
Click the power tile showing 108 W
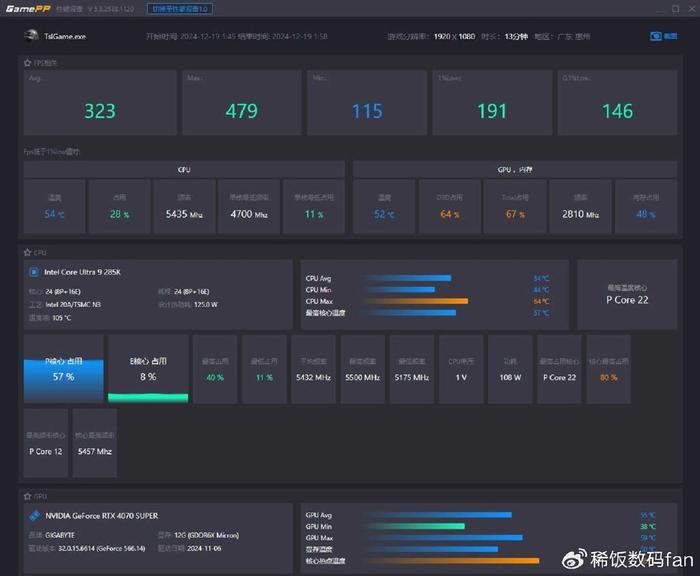tap(510, 369)
